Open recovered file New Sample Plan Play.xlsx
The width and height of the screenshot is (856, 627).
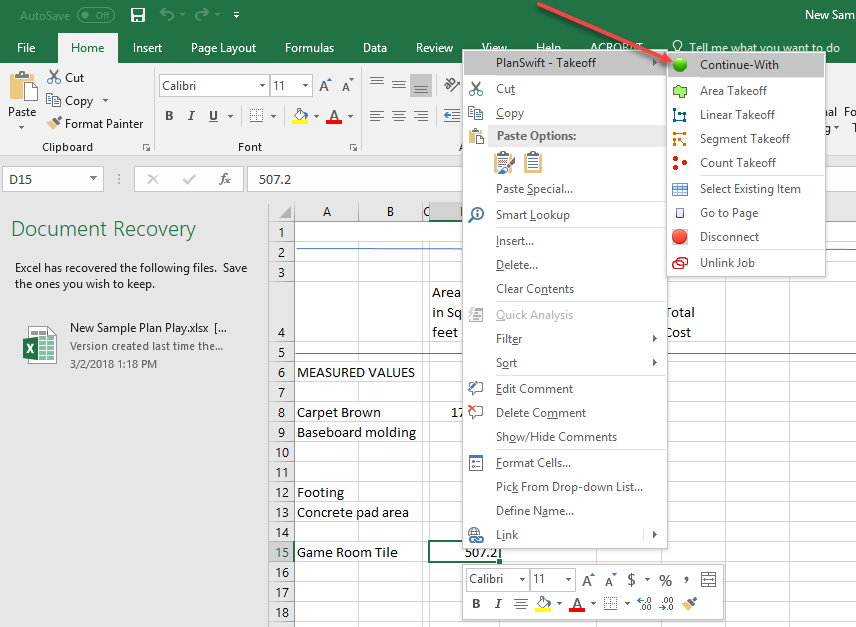pyautogui.click(x=128, y=345)
